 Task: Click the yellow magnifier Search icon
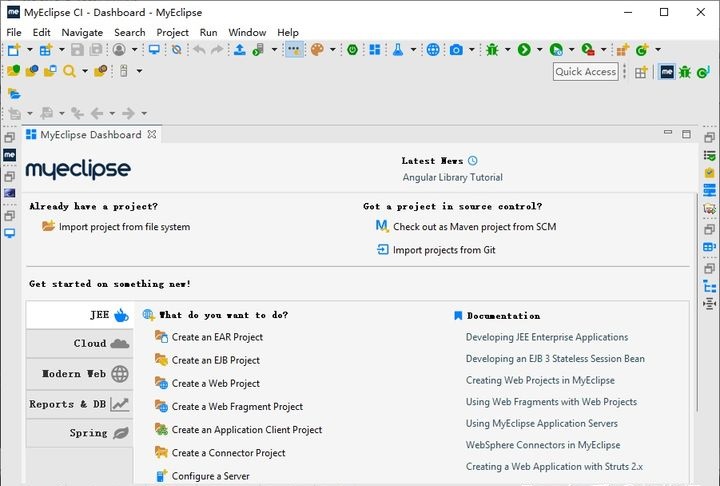(69, 71)
